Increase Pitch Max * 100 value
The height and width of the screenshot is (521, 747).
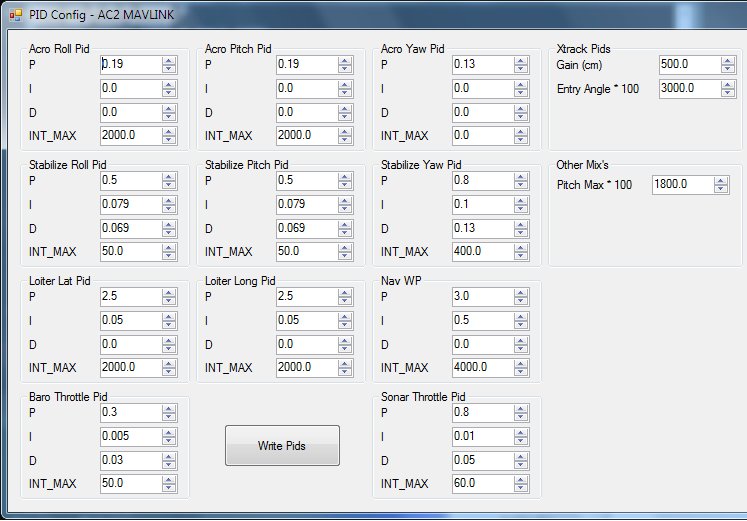[721, 180]
